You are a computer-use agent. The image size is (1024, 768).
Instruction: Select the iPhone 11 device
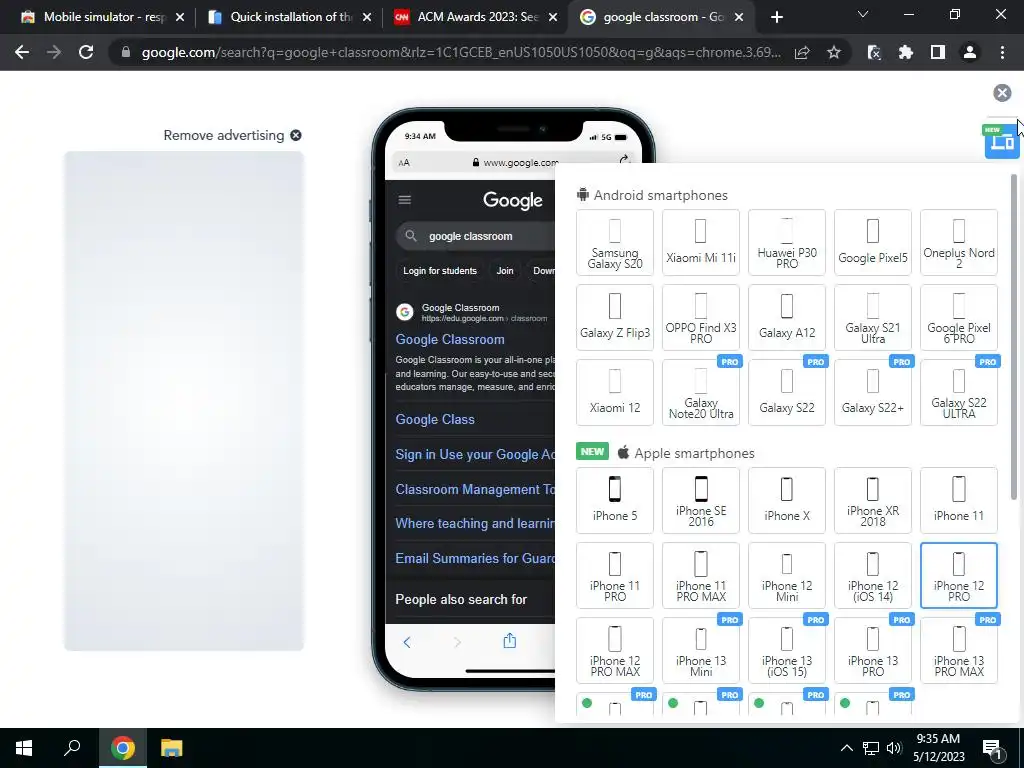pos(959,501)
